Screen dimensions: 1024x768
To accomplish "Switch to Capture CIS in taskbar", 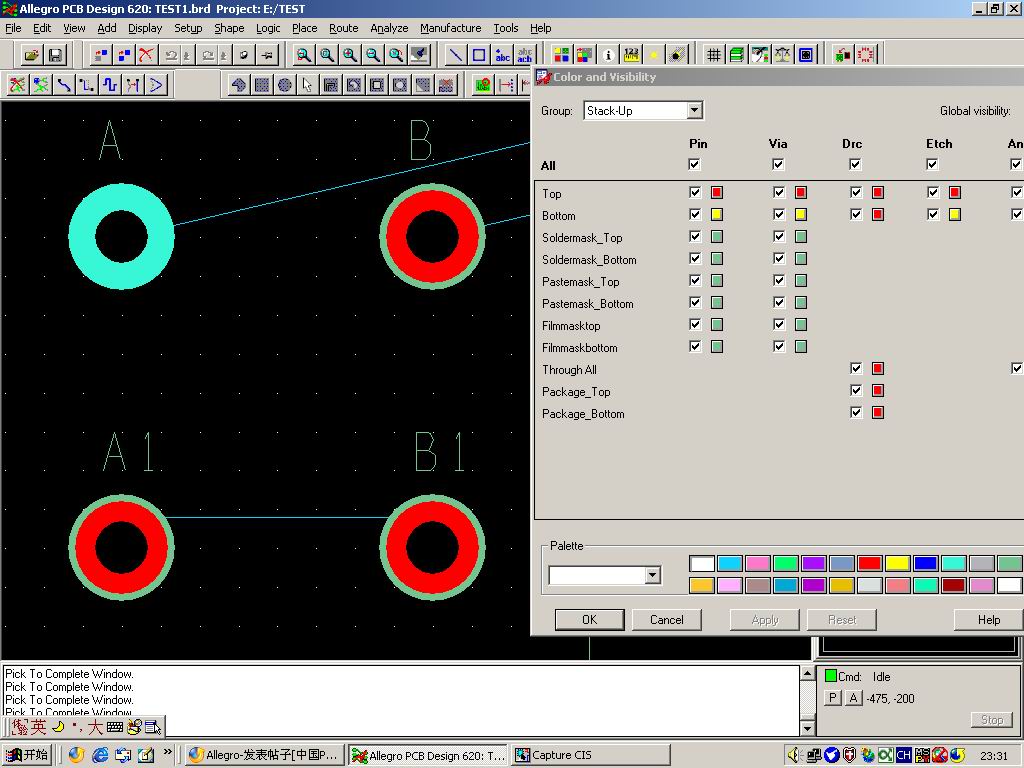I will (x=590, y=755).
